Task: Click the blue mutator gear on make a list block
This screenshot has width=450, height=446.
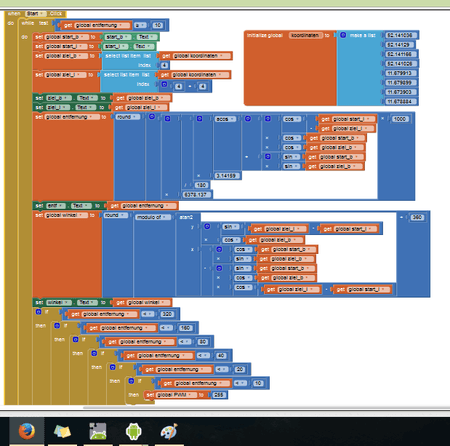Action: [x=343, y=35]
